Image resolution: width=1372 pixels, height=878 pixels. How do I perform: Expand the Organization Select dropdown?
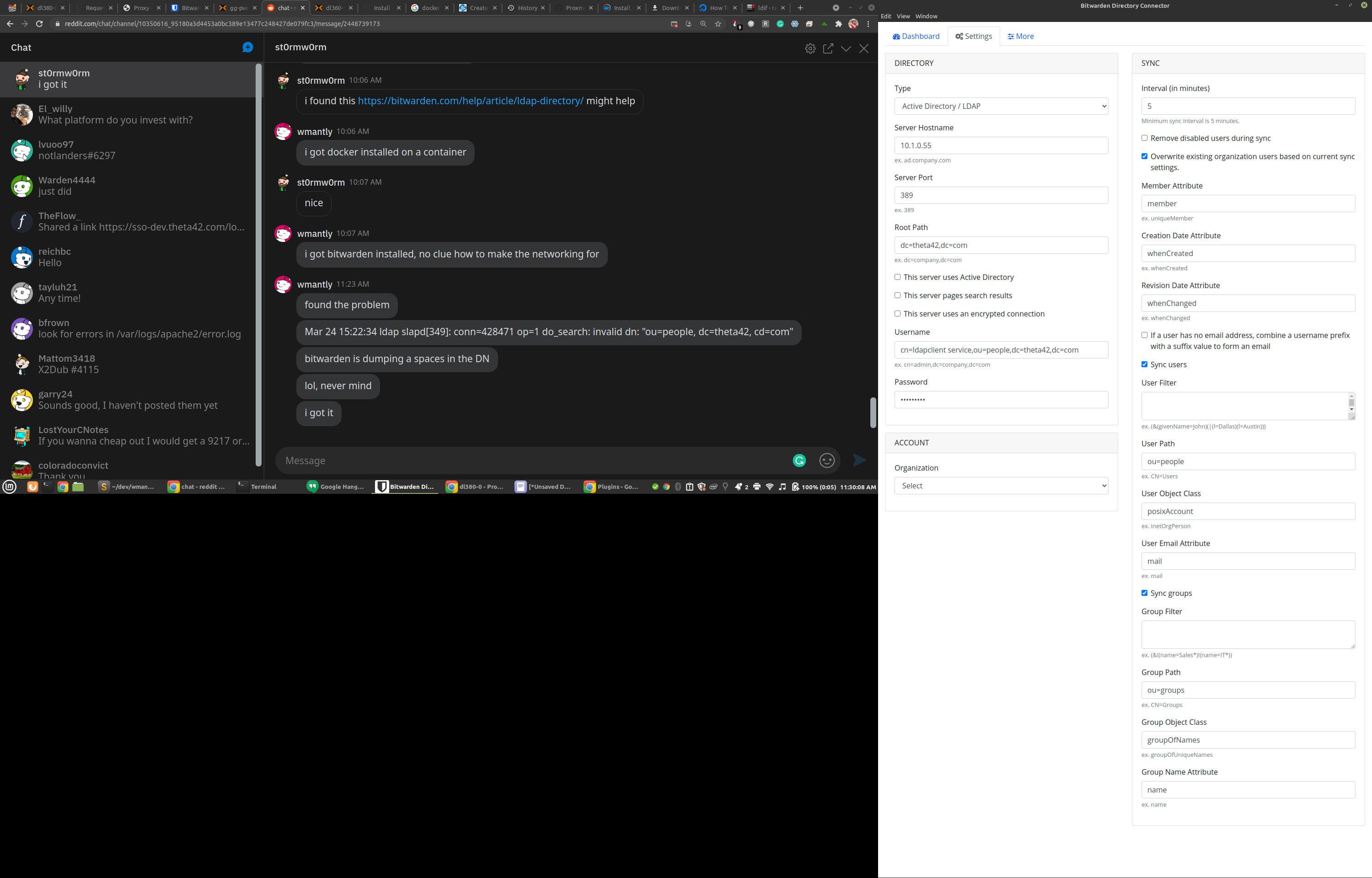1001,486
